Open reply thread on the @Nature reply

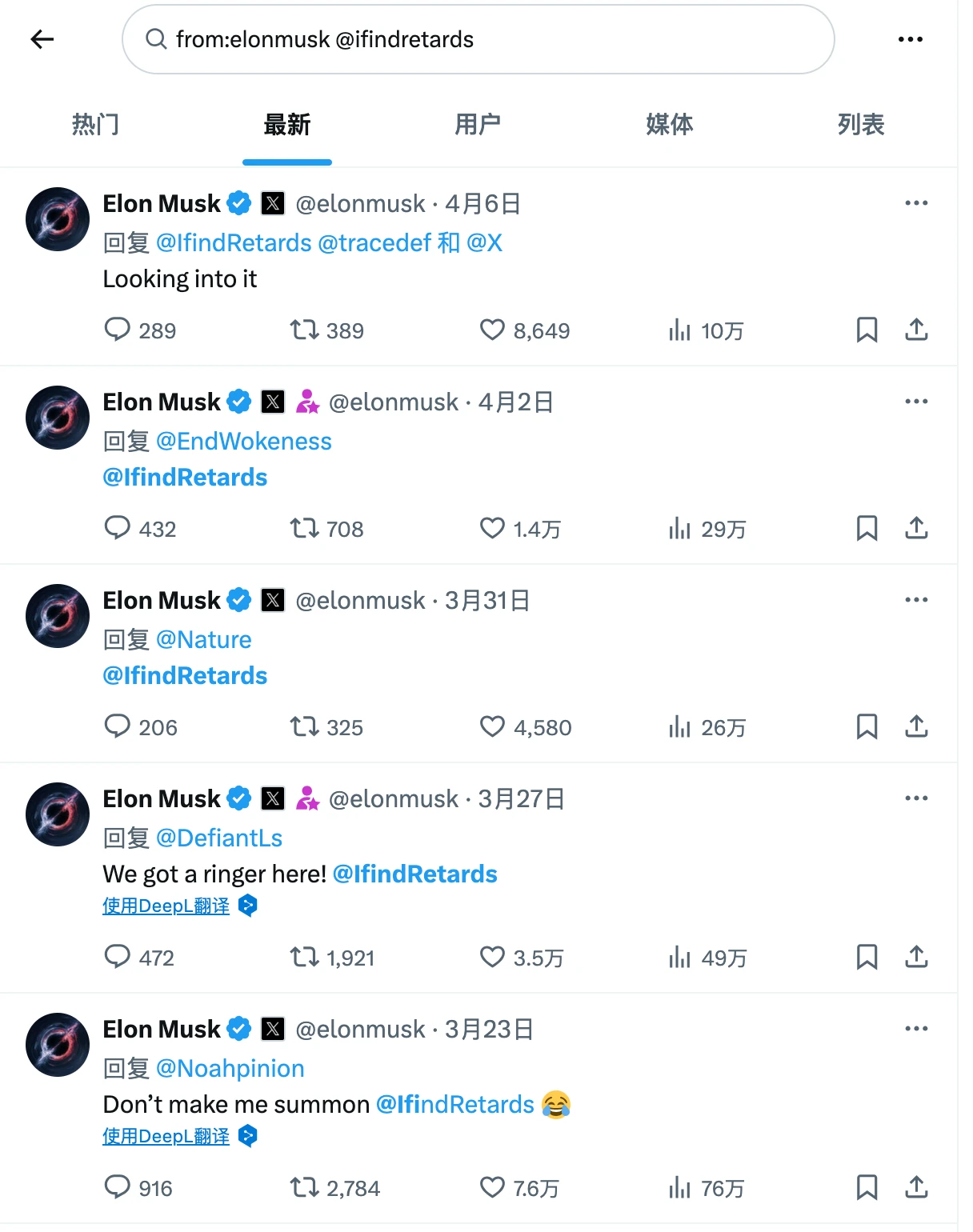tap(118, 726)
